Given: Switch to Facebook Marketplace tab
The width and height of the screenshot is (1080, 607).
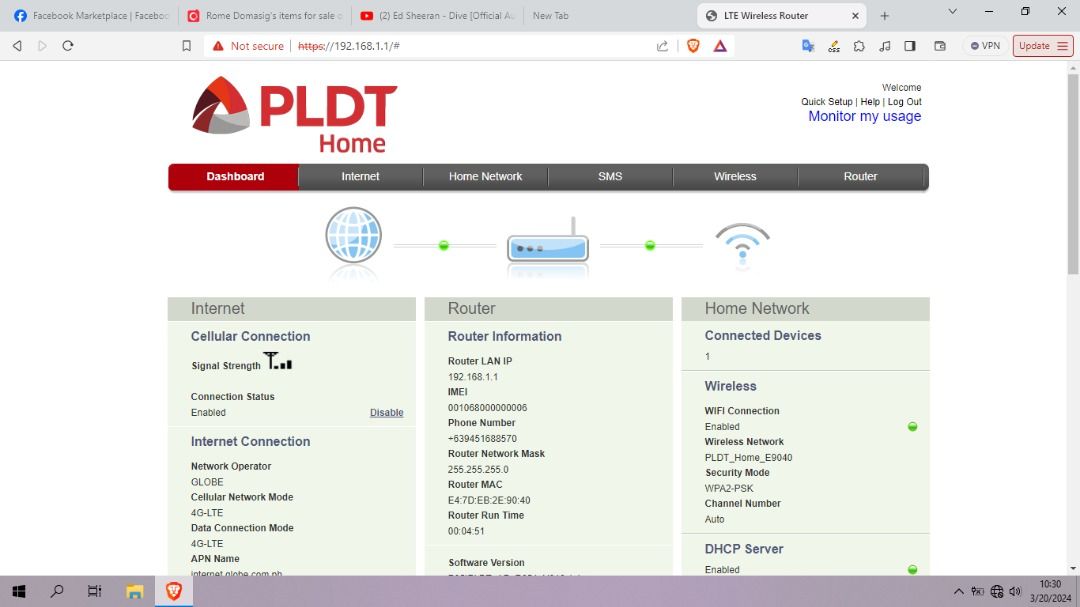Looking at the screenshot, I should [90, 15].
